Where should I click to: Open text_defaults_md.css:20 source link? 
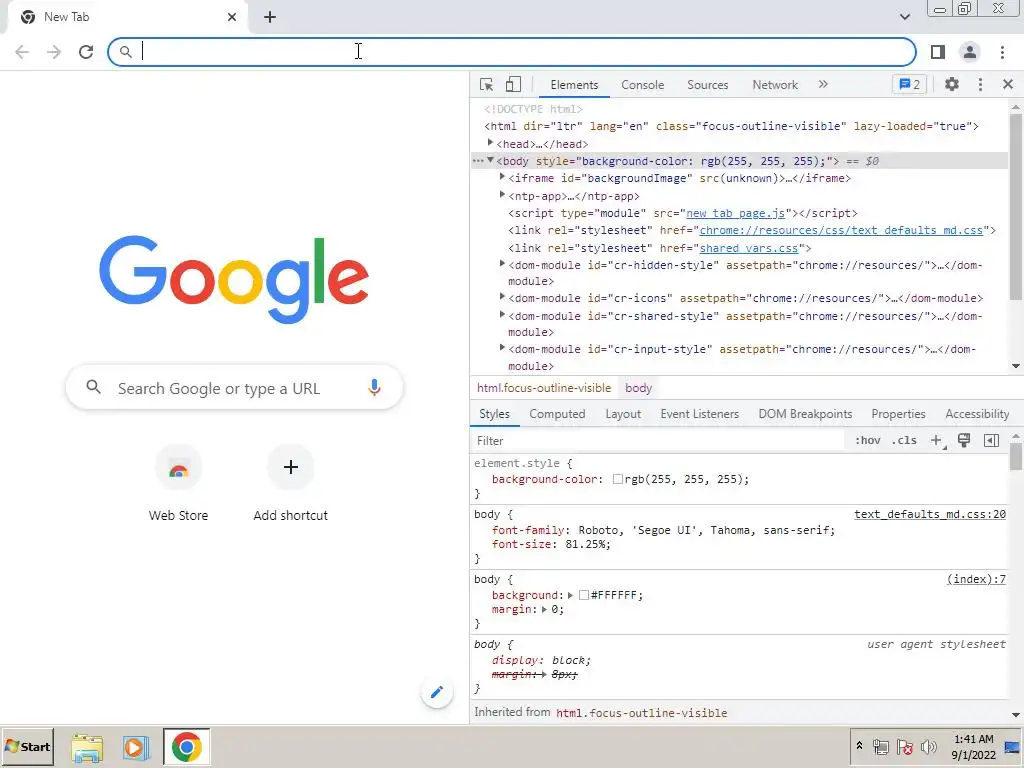[930, 515]
